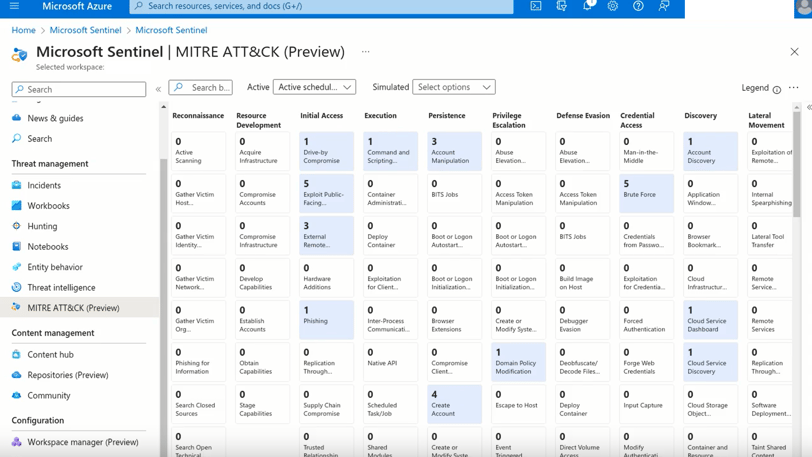Open the Simulated Select options dropdown
Screen dimensions: 812x457
coord(454,87)
